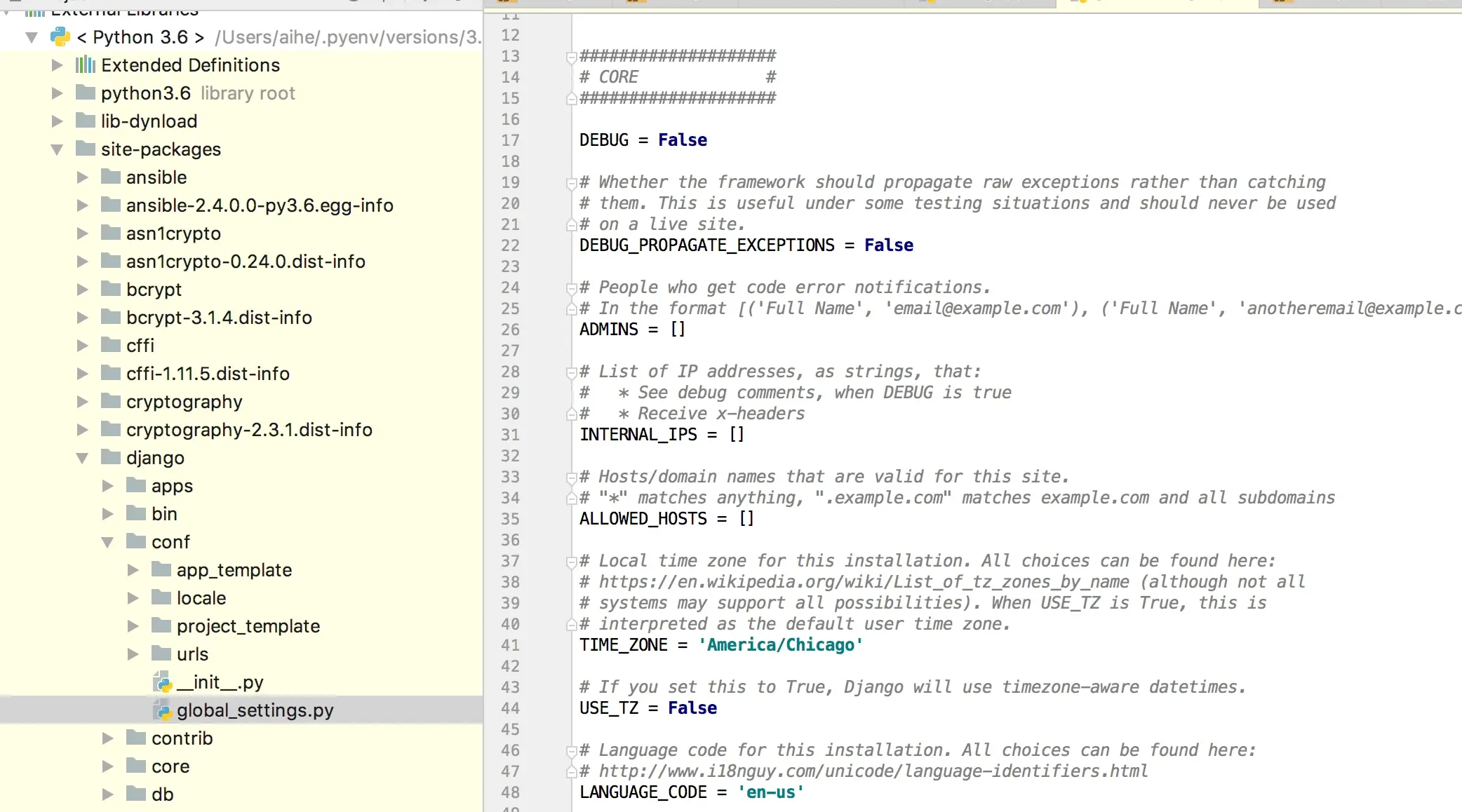Expand the contrib folder arrow
Image resolution: width=1462 pixels, height=812 pixels.
click(107, 738)
